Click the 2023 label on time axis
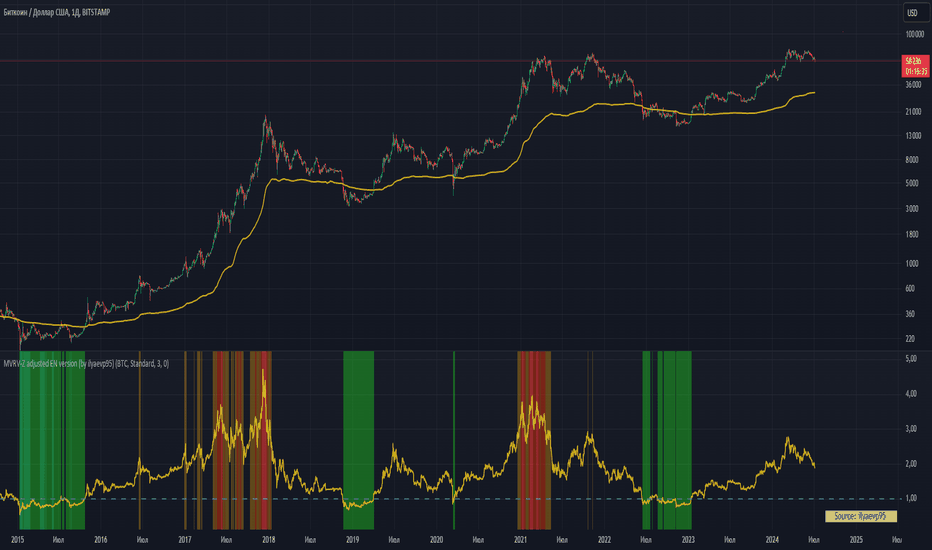Screen dimensions: 932x550 pos(688,540)
